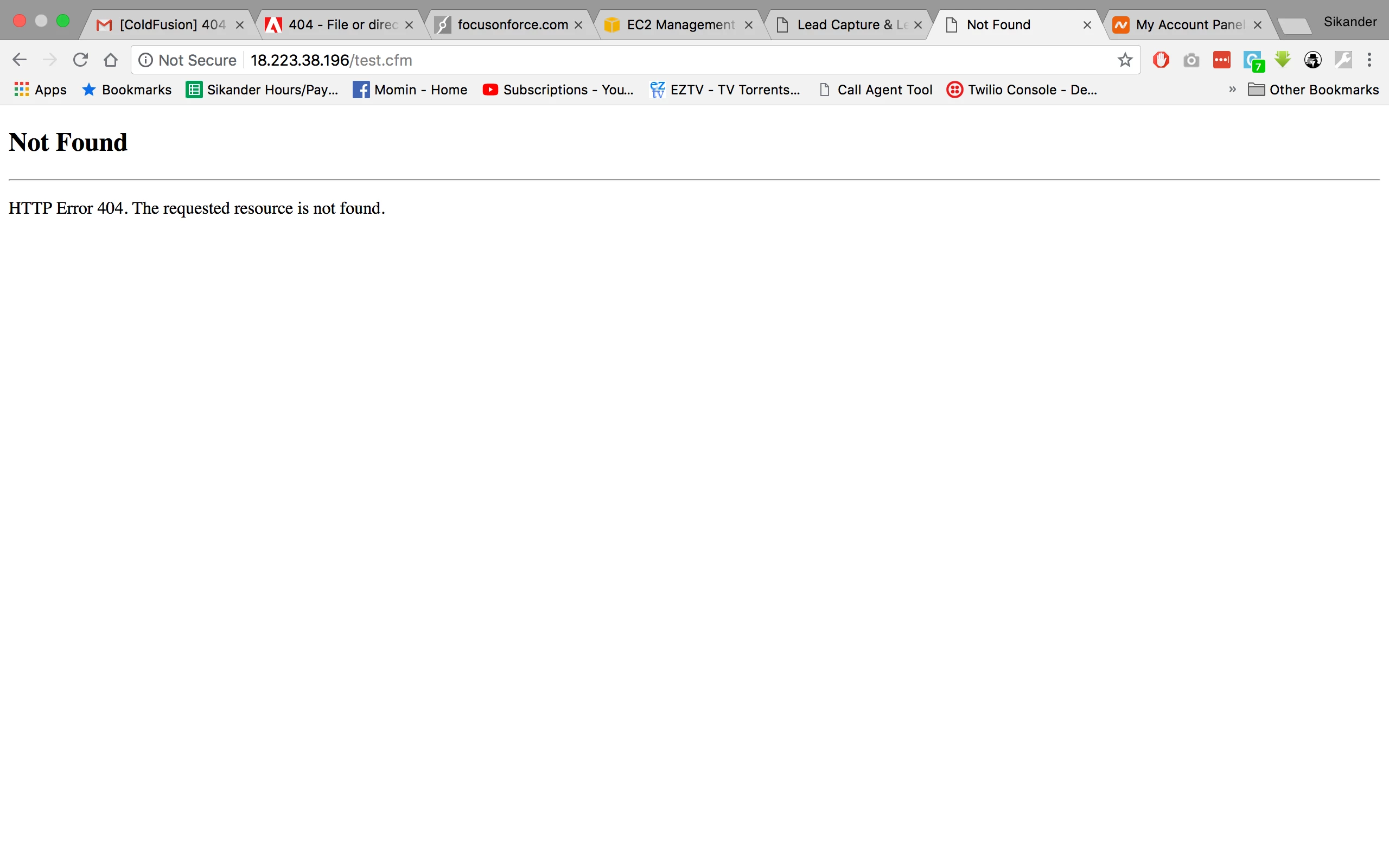Open the Other Bookmarks folder
Image resolution: width=1389 pixels, height=868 pixels.
coord(1313,90)
